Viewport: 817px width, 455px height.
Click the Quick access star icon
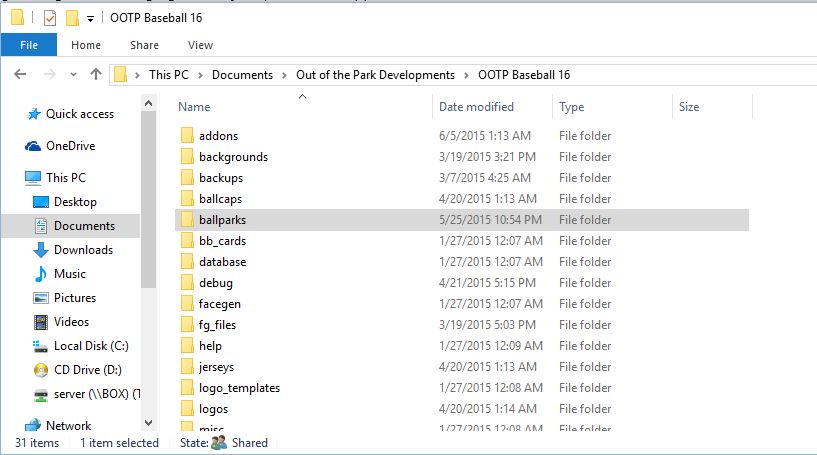coord(33,114)
